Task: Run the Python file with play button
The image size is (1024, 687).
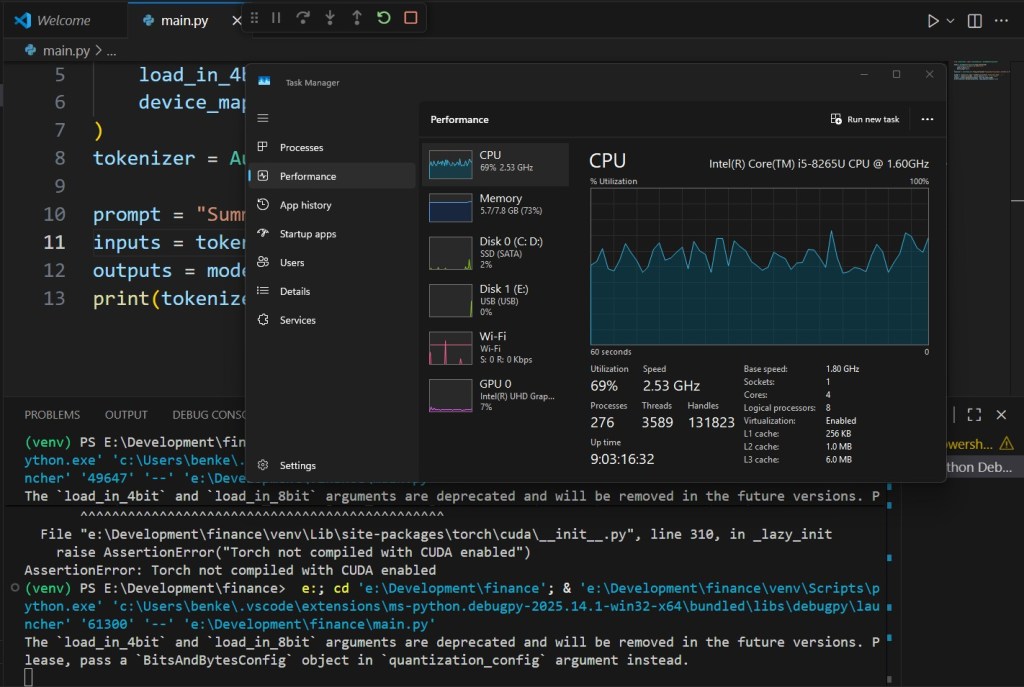Action: click(x=933, y=21)
